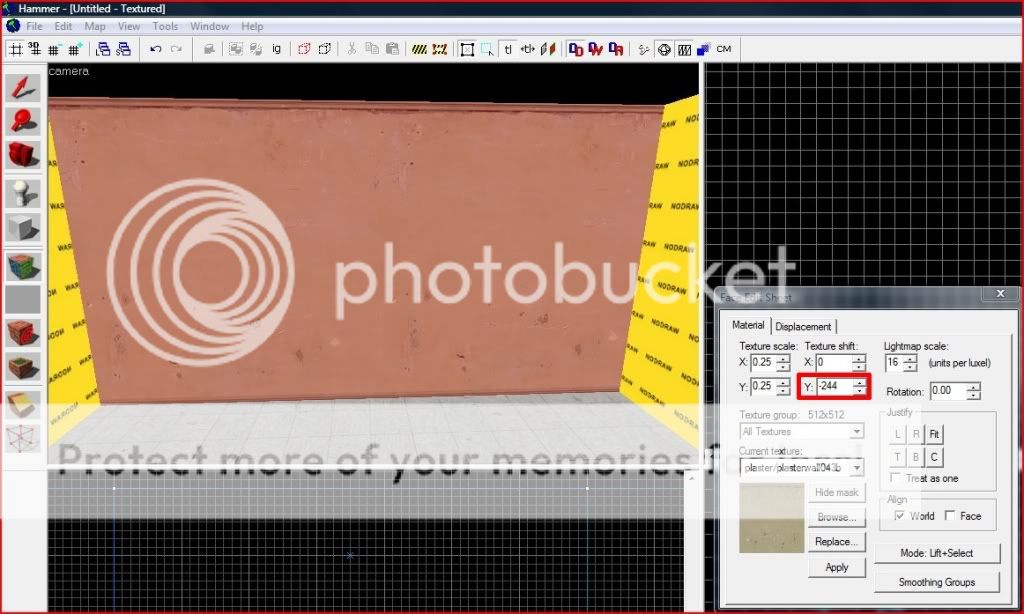
Task: Select the Entity tool with lightbulb icon
Action: pos(23,193)
